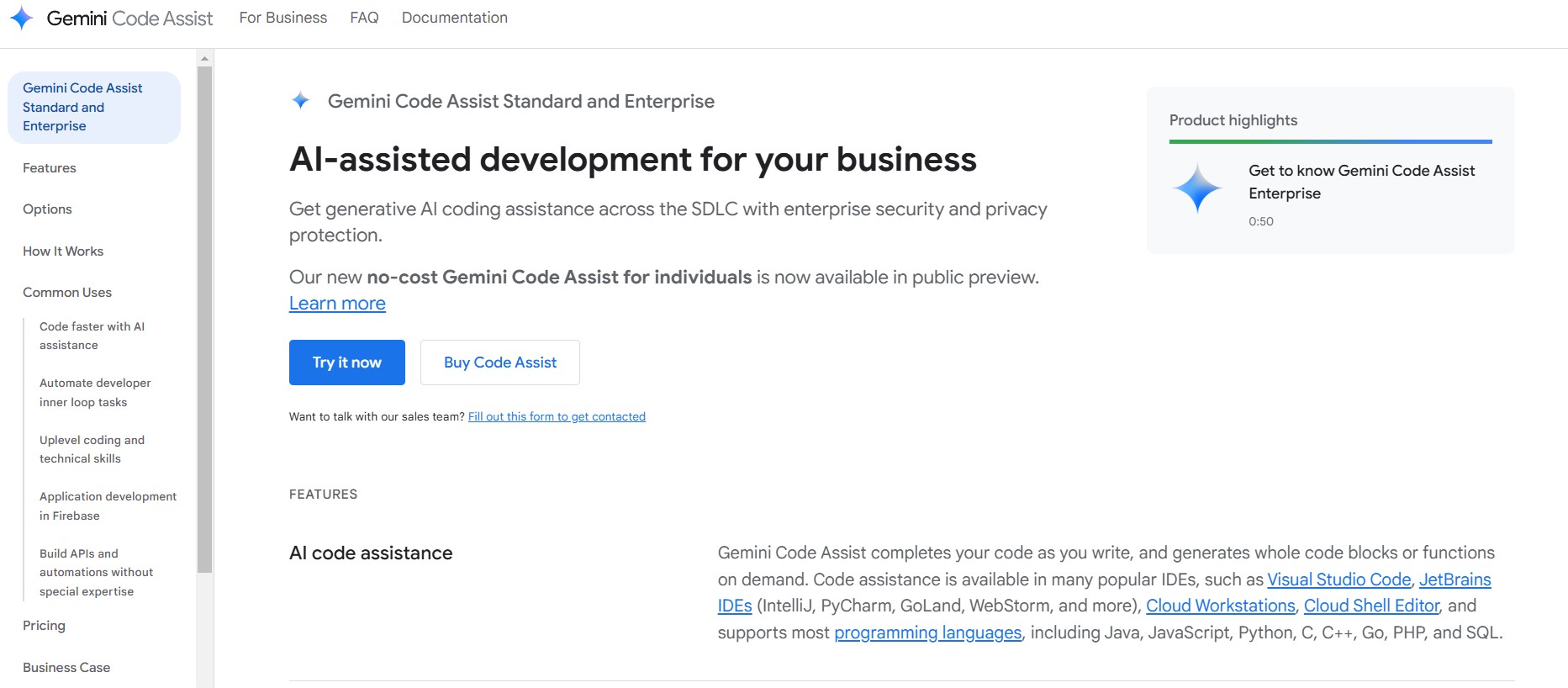
Task: Go to Features in the sidebar
Action: 50,168
